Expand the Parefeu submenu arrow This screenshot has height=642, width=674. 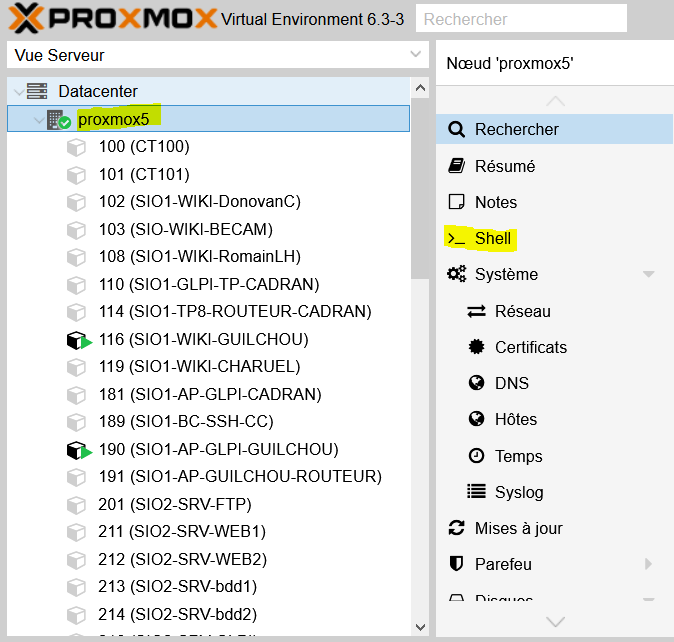coord(648,564)
